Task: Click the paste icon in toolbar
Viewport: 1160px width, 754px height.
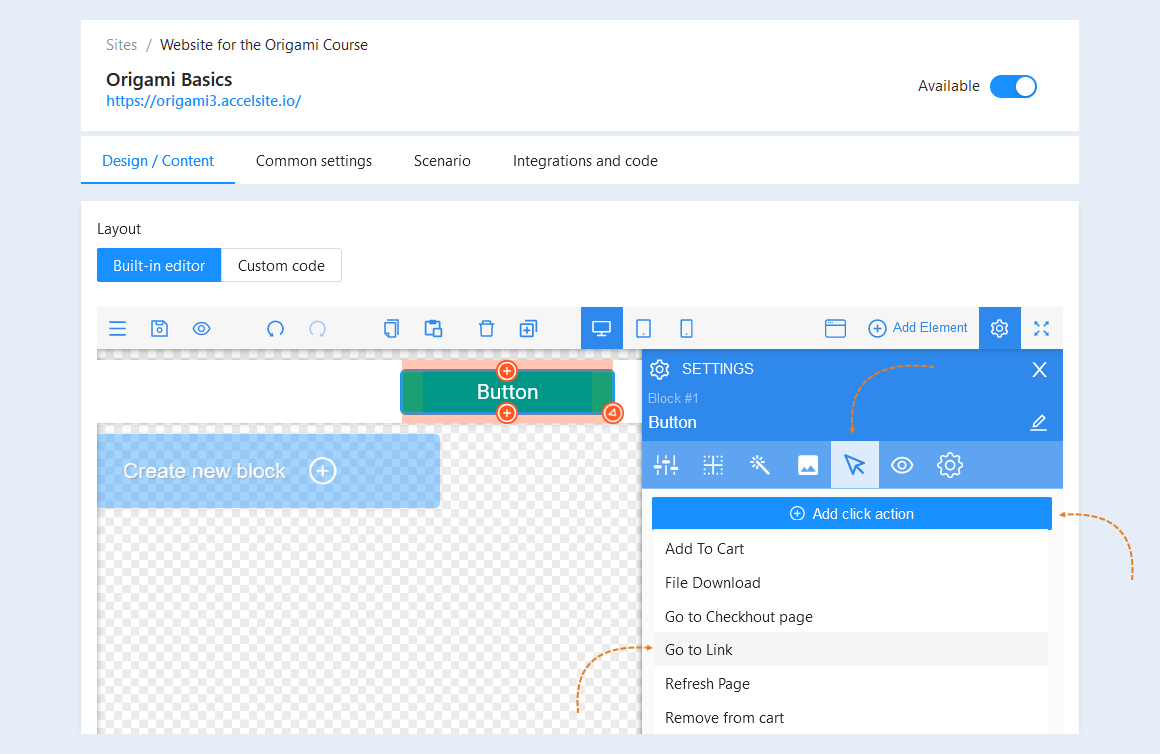Action: 434,329
